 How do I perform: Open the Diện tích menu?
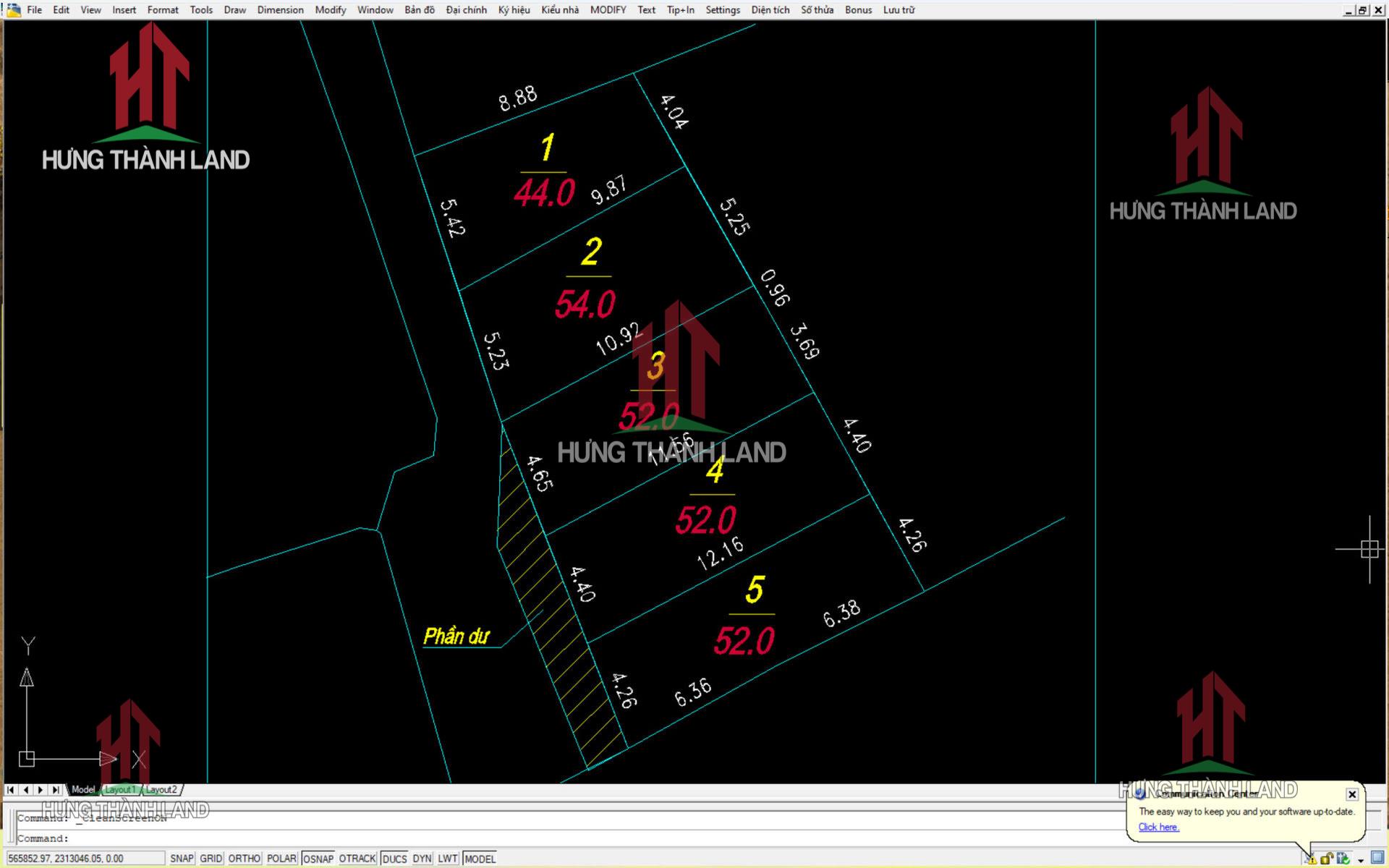(x=770, y=9)
